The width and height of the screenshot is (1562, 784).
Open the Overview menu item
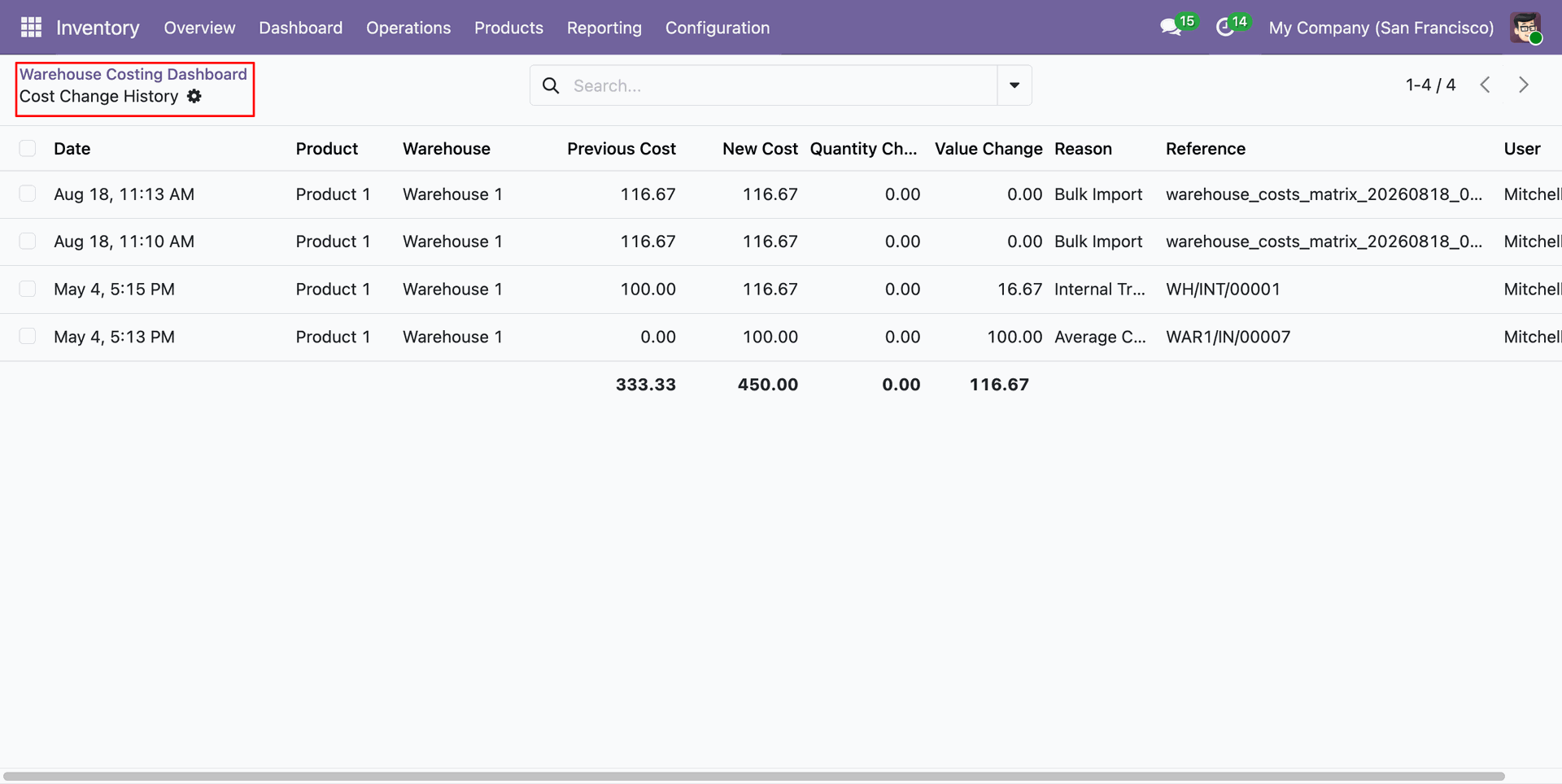click(199, 28)
